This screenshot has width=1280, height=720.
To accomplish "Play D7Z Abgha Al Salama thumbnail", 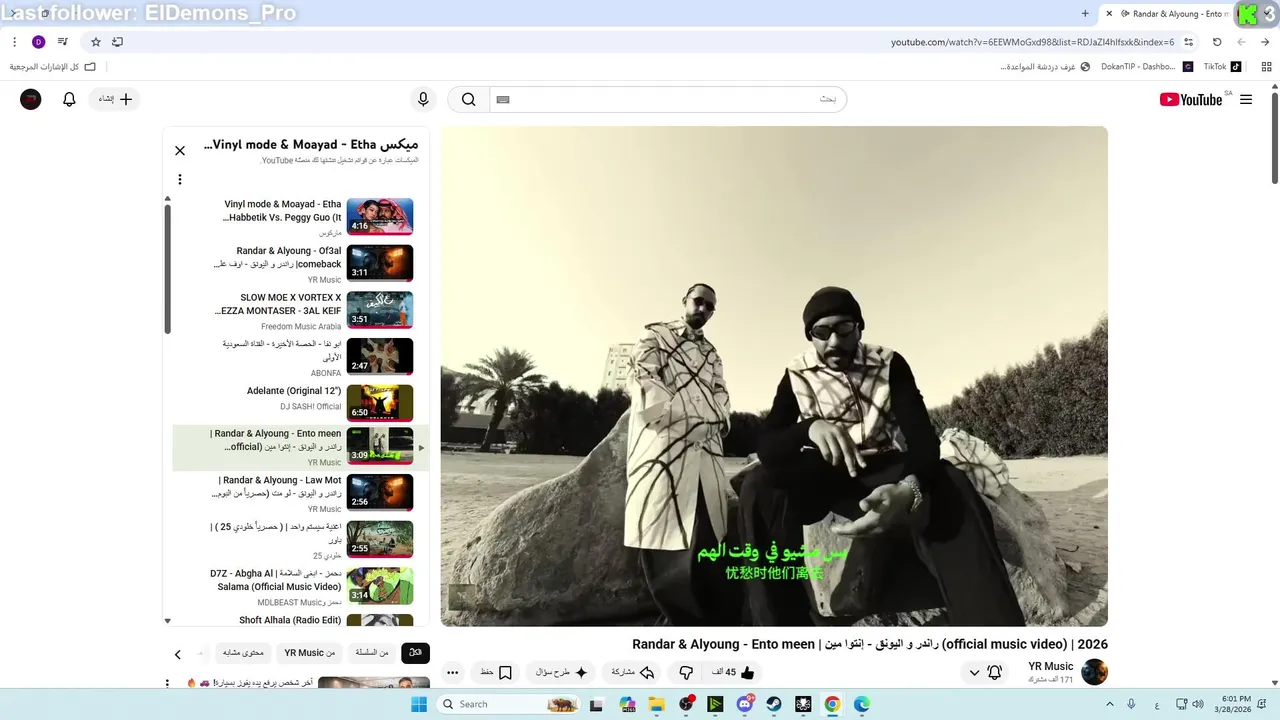I will pos(380,586).
